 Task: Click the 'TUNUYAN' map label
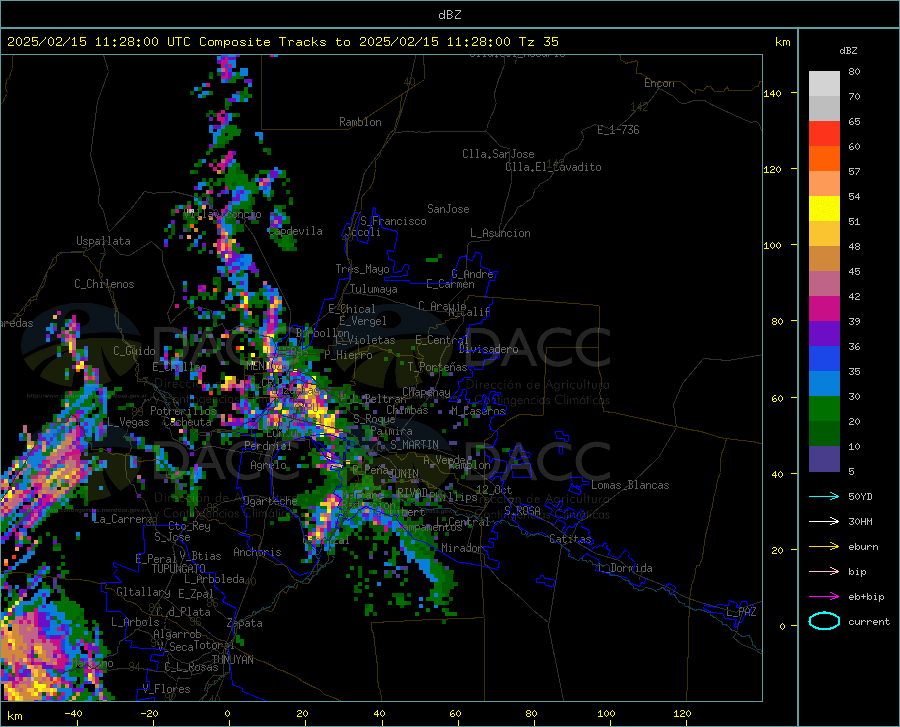(232, 660)
